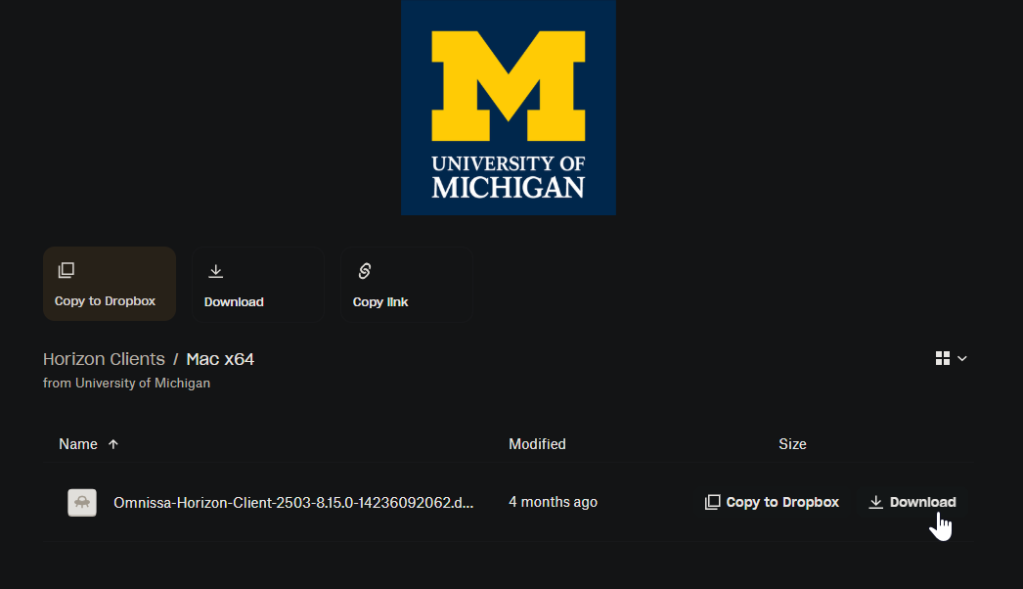
Task: Sort the list by Name column header
Action: [x=78, y=444]
